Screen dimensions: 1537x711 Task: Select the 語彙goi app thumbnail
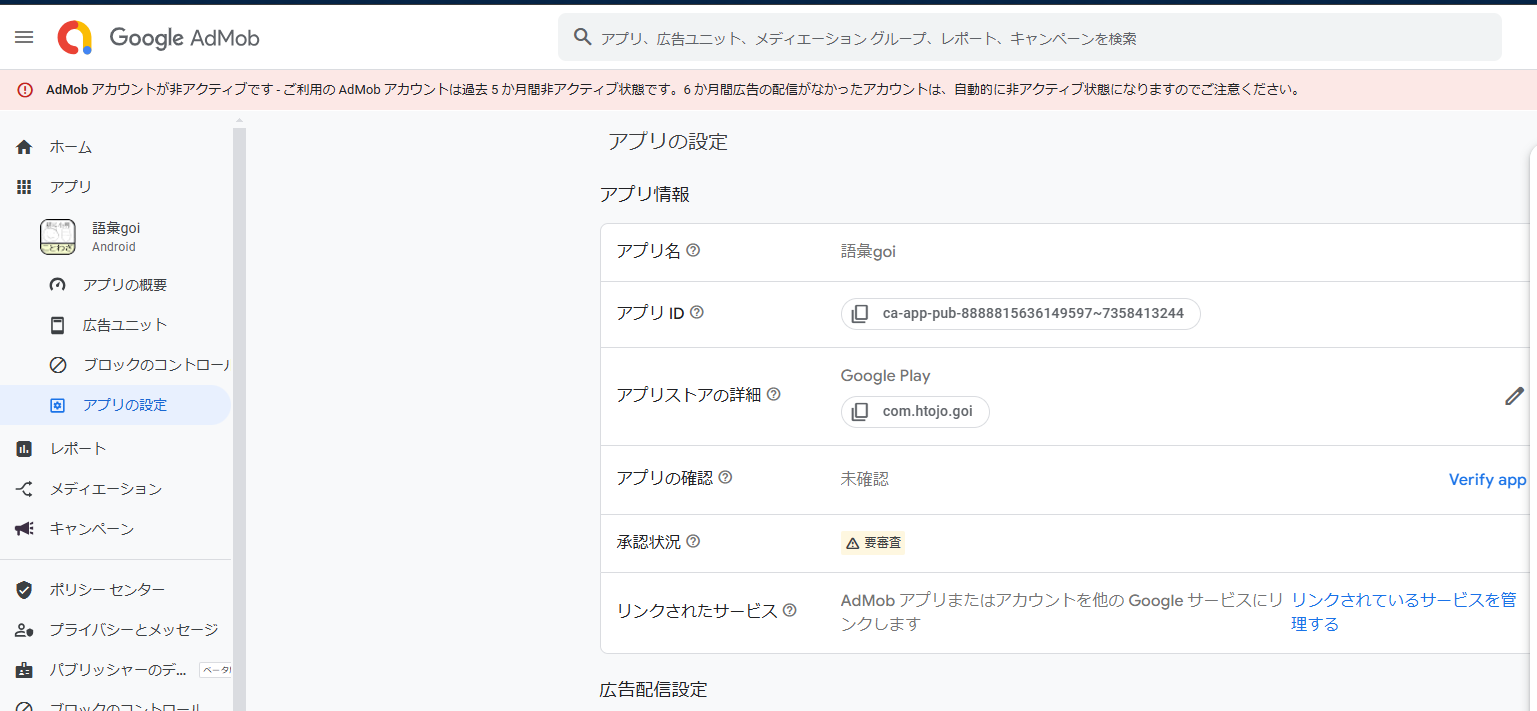tap(58, 237)
